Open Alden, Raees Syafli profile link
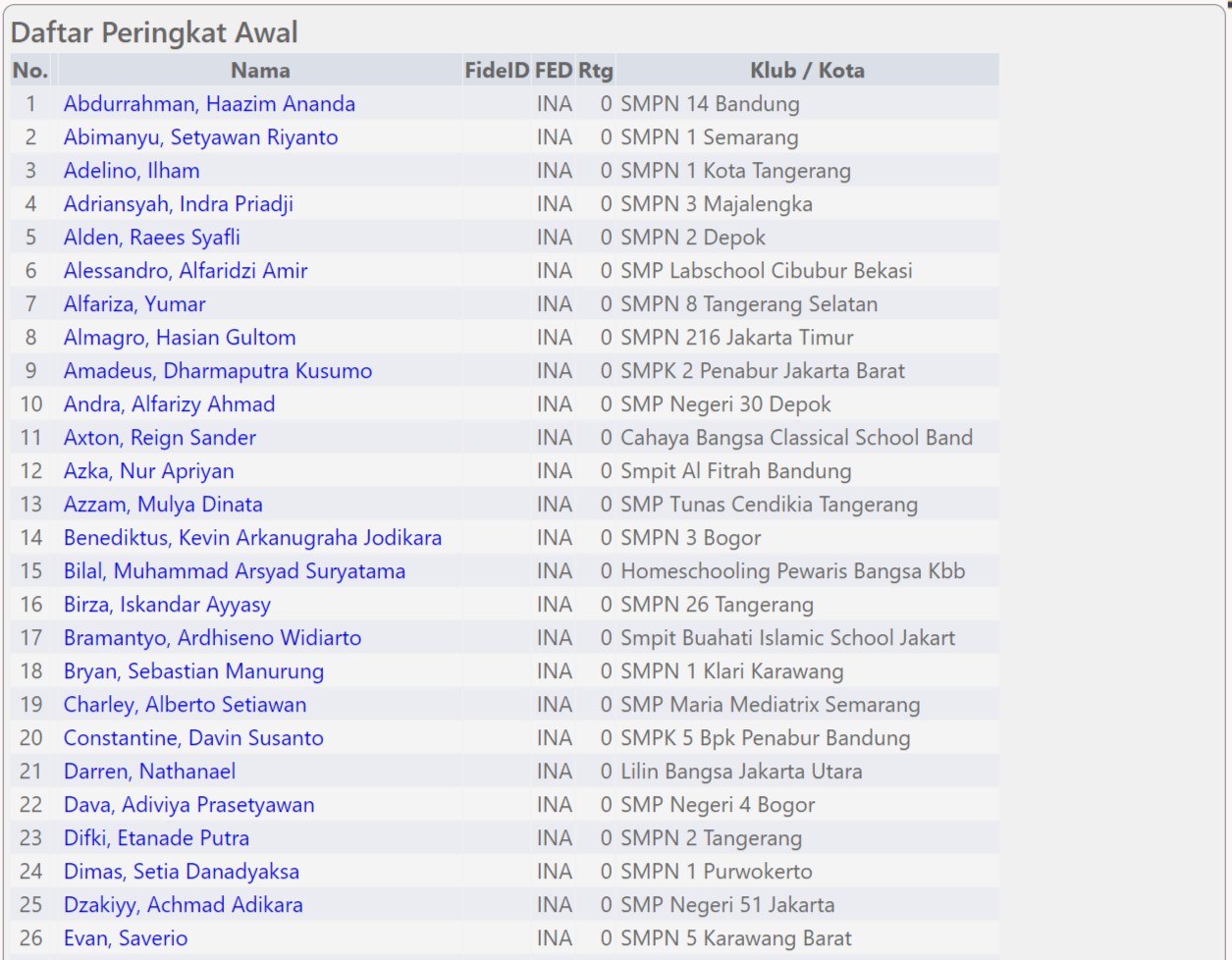This screenshot has height=960, width=1232. click(x=151, y=238)
